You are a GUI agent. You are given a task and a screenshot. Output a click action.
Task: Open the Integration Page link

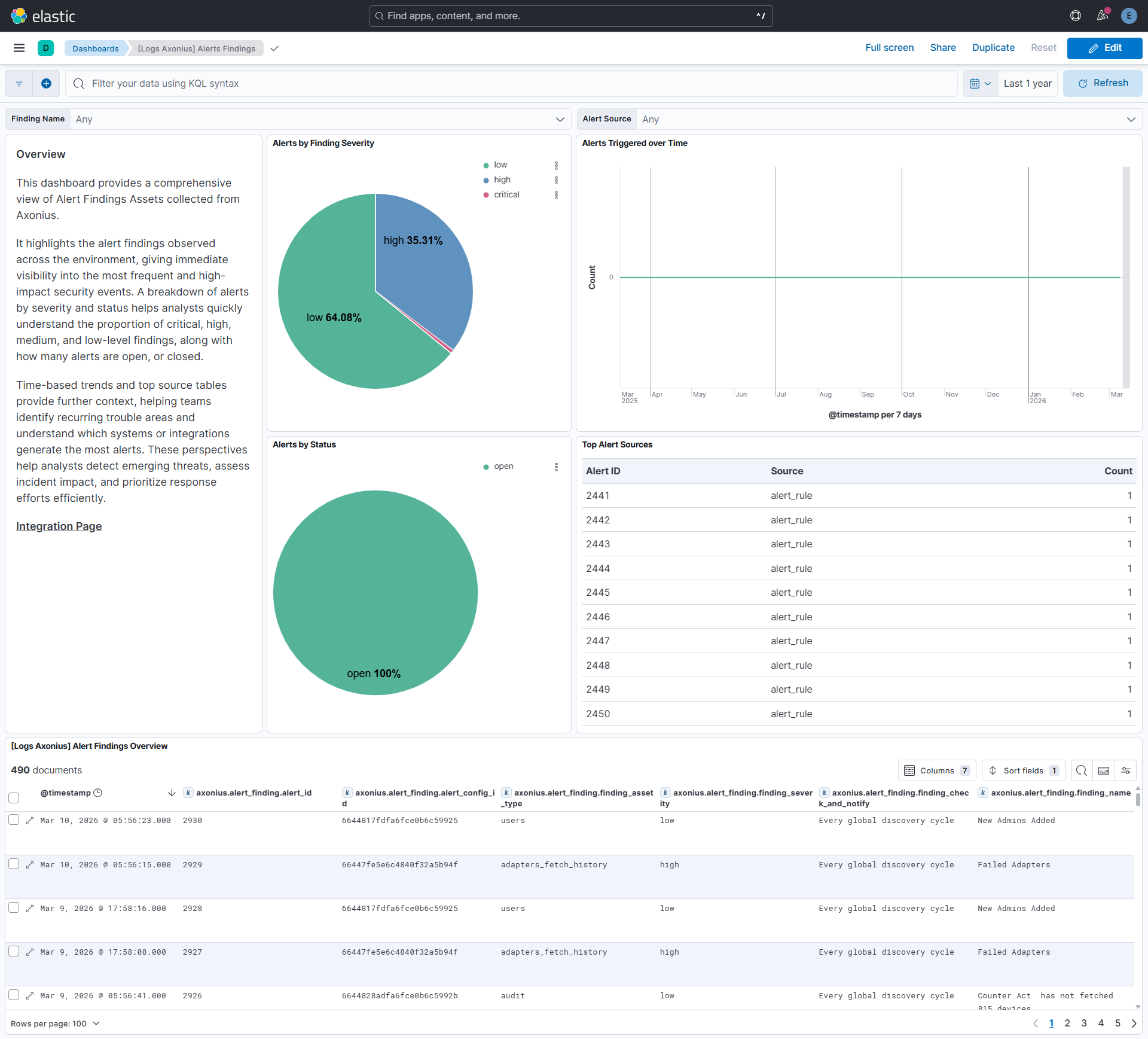click(59, 526)
